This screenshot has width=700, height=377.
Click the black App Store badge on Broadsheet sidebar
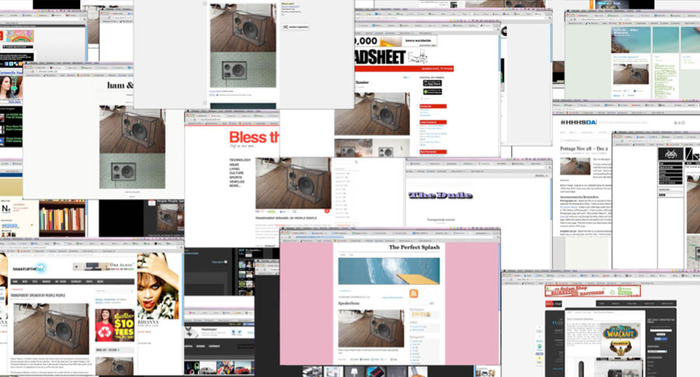pos(432,84)
